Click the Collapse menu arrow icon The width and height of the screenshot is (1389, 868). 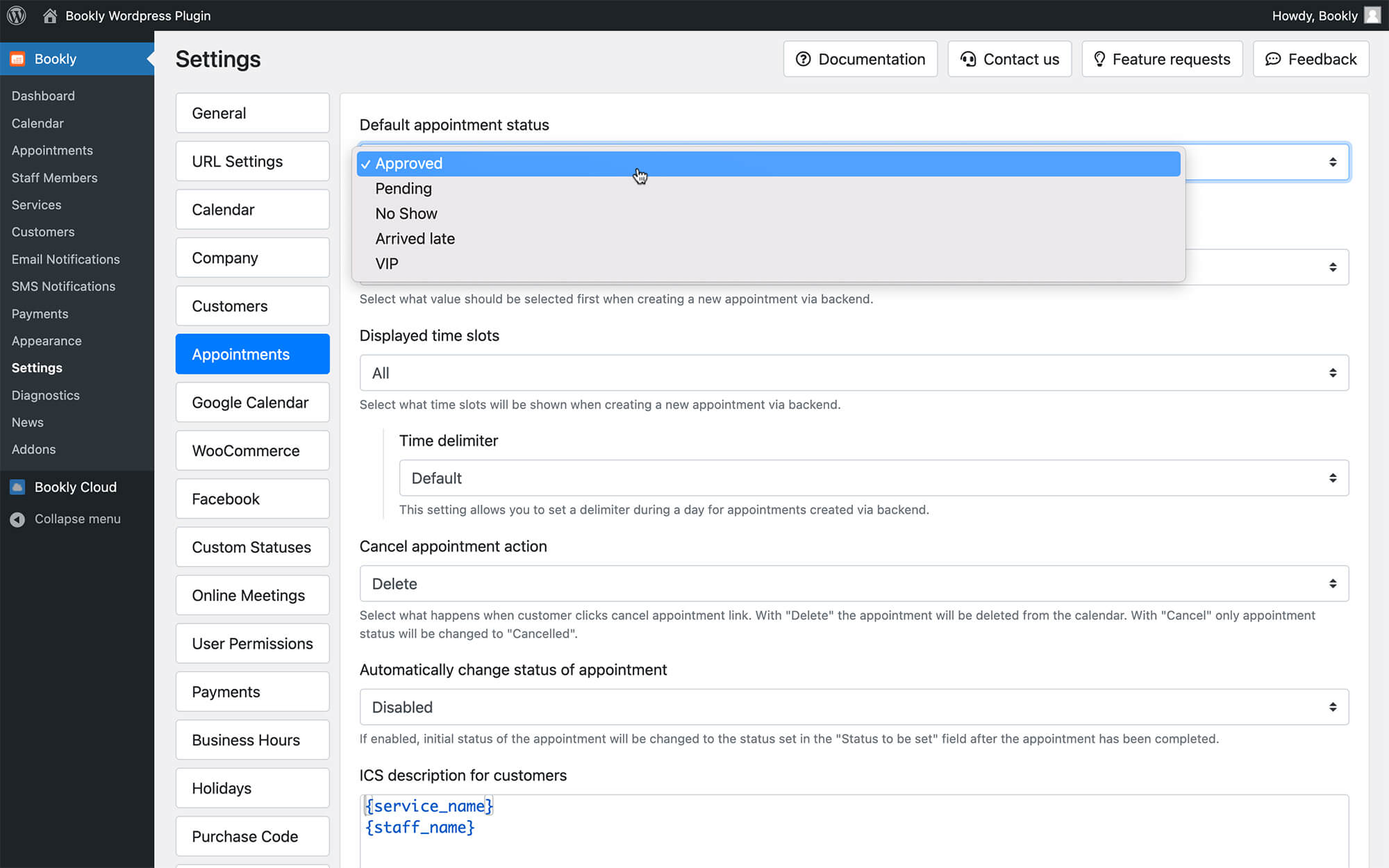pyautogui.click(x=17, y=519)
